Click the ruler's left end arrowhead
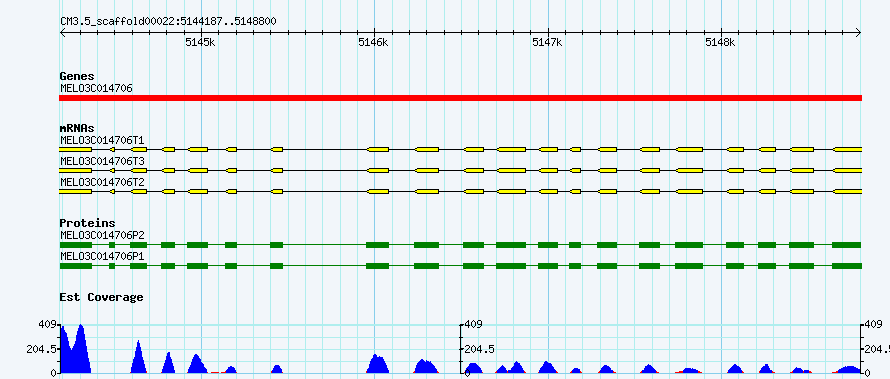The image size is (890, 379). (62, 33)
